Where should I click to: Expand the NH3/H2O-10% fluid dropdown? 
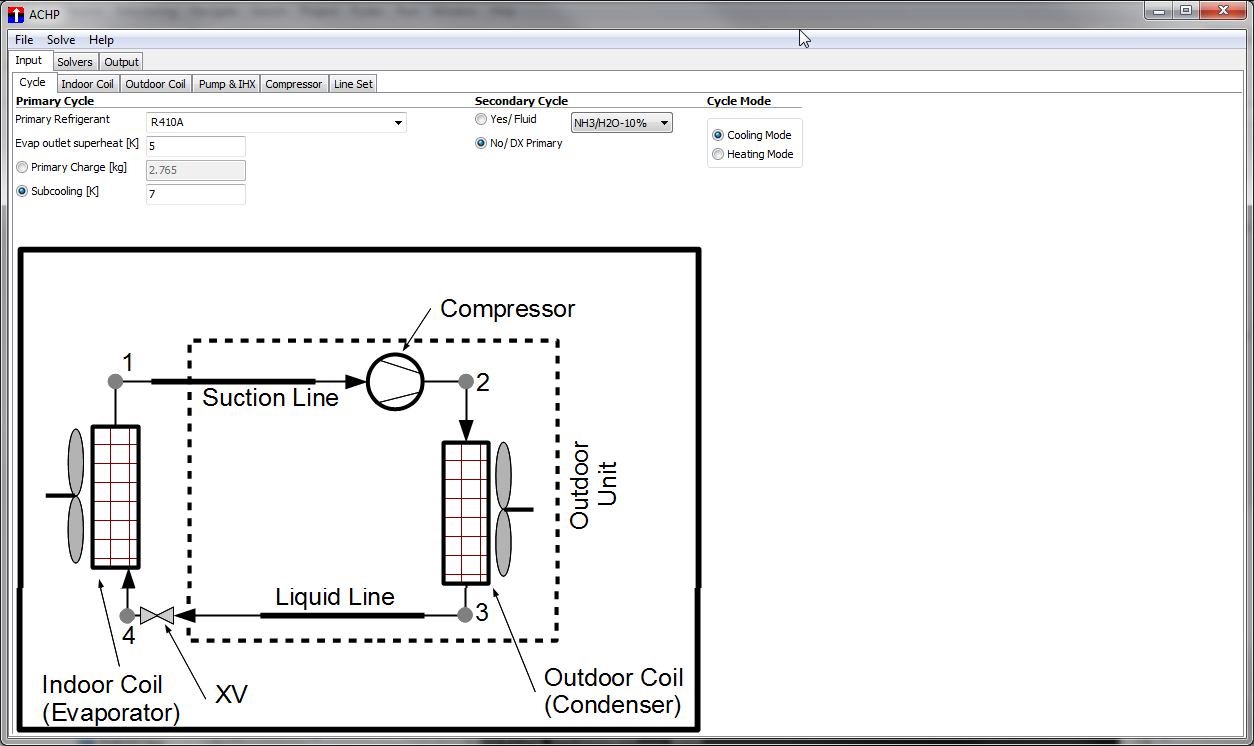[x=621, y=123]
